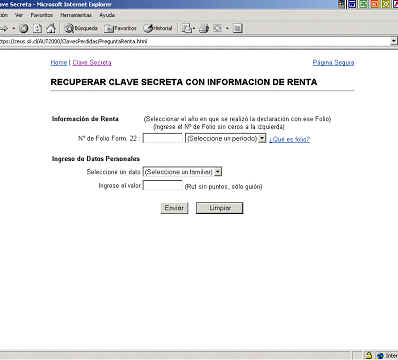The height and width of the screenshot is (360, 398).
Task: Go to the Home page icon
Action: click(x=51, y=29)
